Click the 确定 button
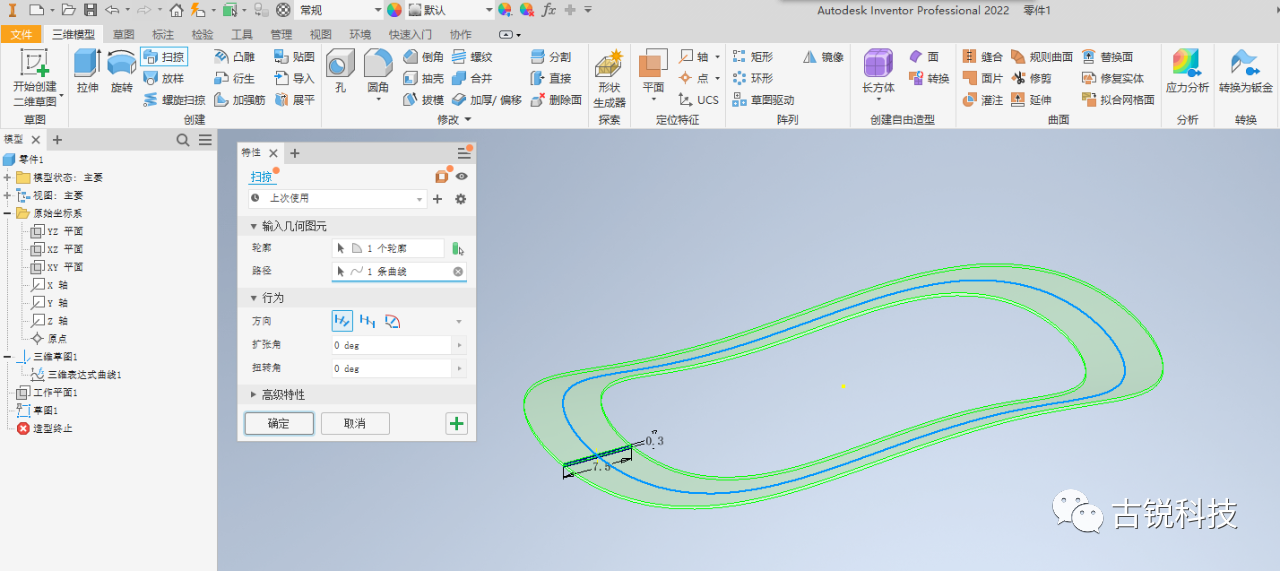1280x571 pixels. coord(279,424)
